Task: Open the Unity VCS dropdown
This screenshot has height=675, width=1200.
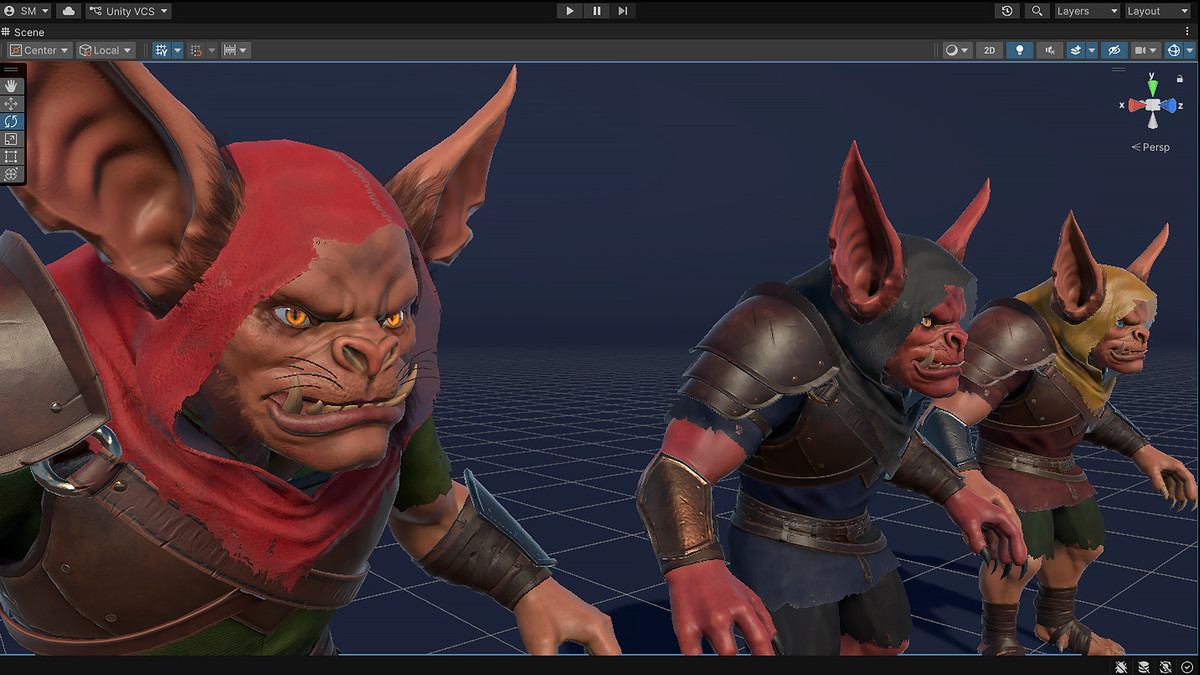Action: pyautogui.click(x=128, y=11)
